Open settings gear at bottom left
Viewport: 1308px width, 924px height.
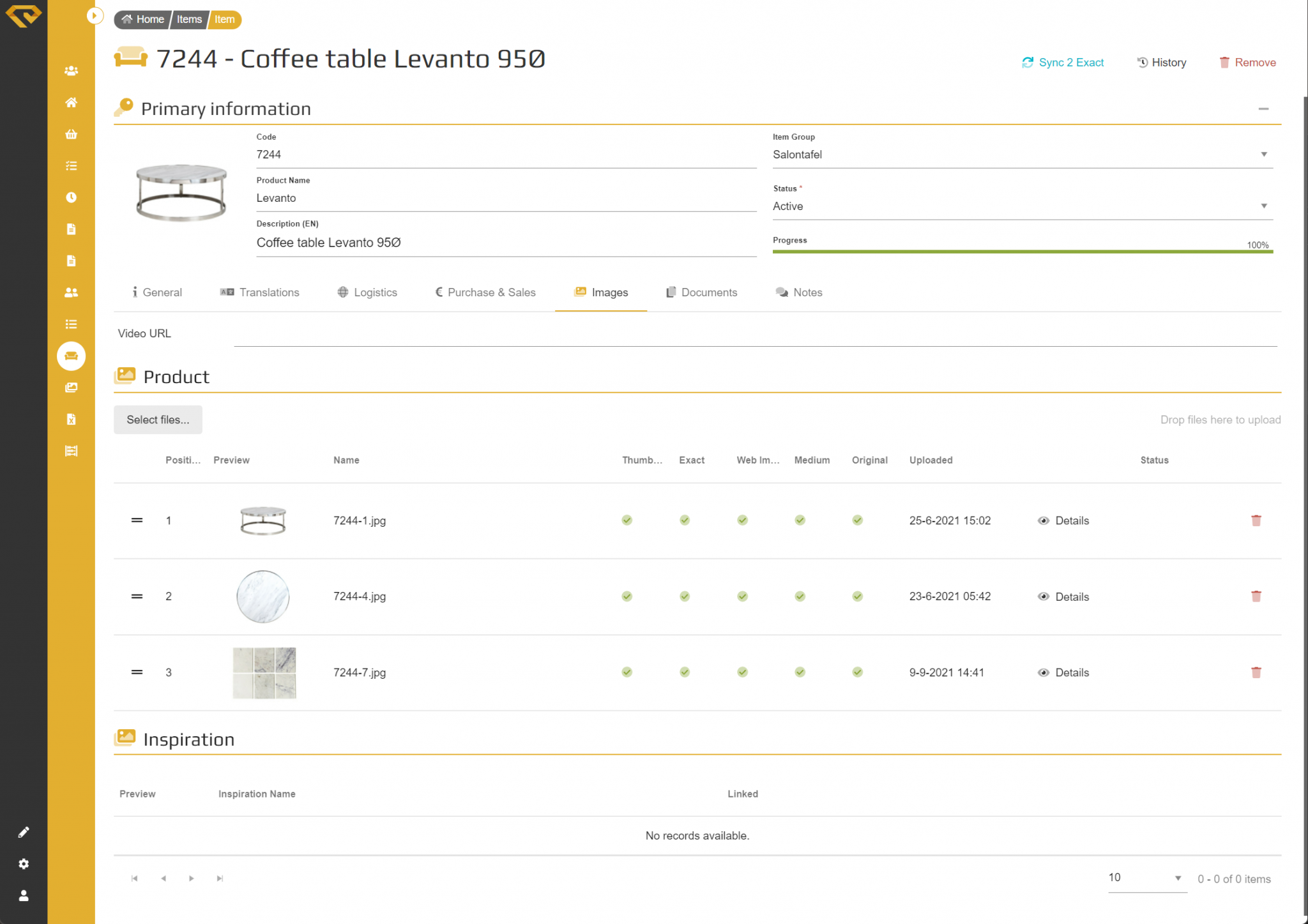tap(24, 864)
